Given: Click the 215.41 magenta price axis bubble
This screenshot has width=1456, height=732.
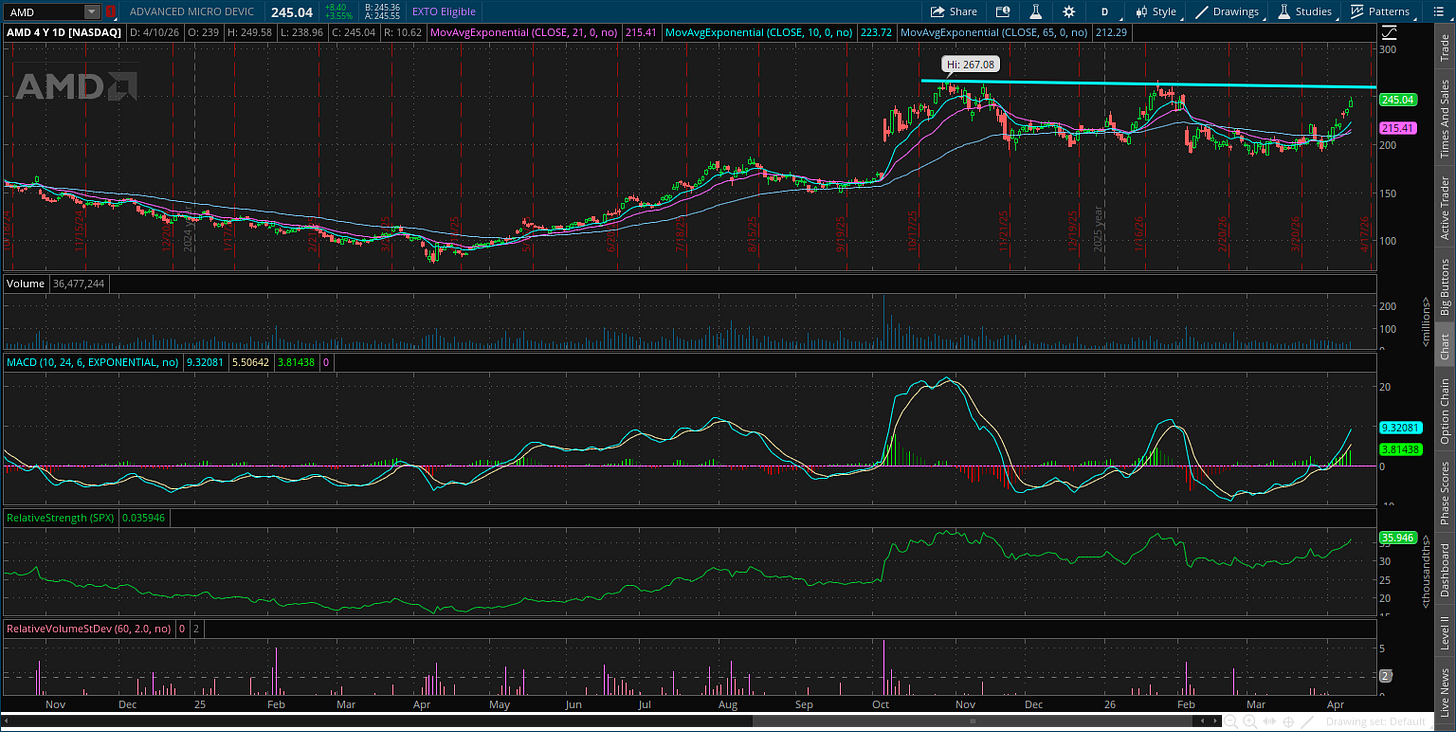Looking at the screenshot, I should (1397, 128).
